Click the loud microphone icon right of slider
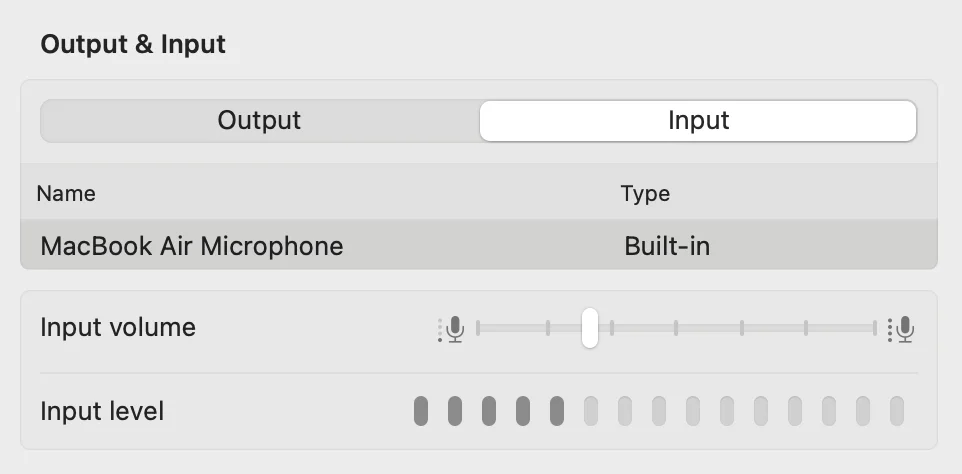This screenshot has height=474, width=962. coord(904,328)
